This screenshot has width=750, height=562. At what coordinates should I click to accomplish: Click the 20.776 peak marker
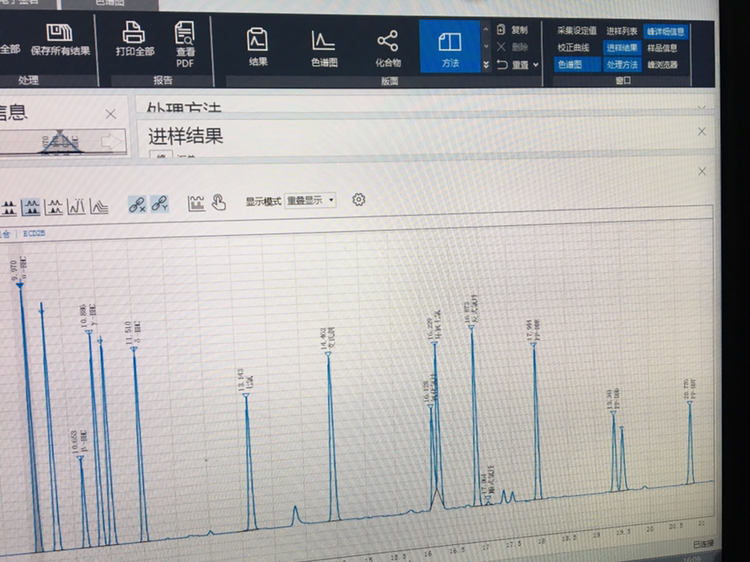pos(690,403)
